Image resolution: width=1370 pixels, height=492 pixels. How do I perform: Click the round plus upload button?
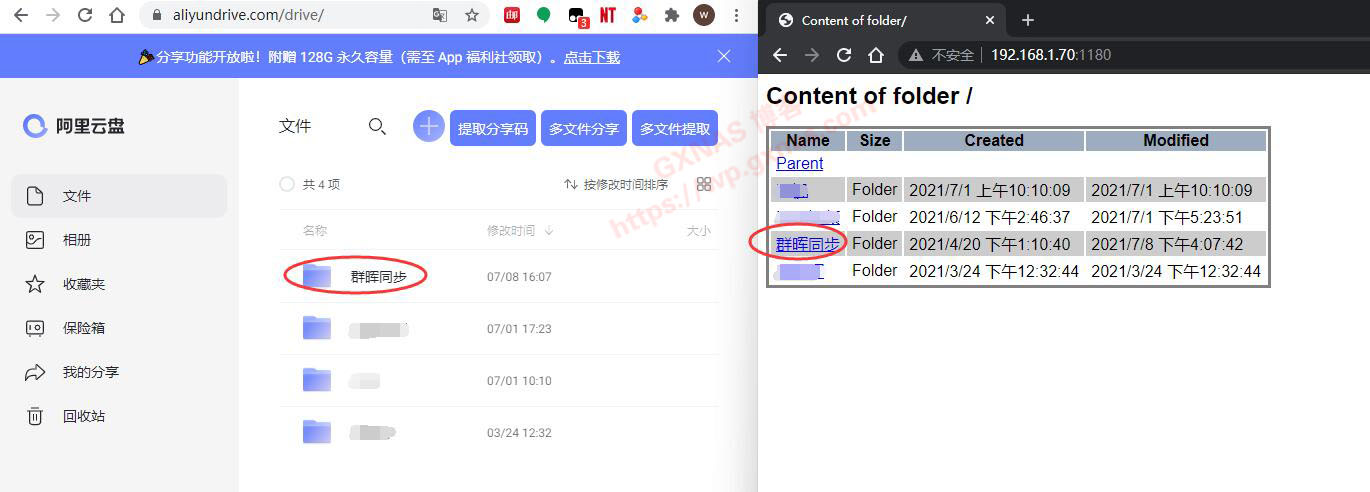click(x=429, y=126)
